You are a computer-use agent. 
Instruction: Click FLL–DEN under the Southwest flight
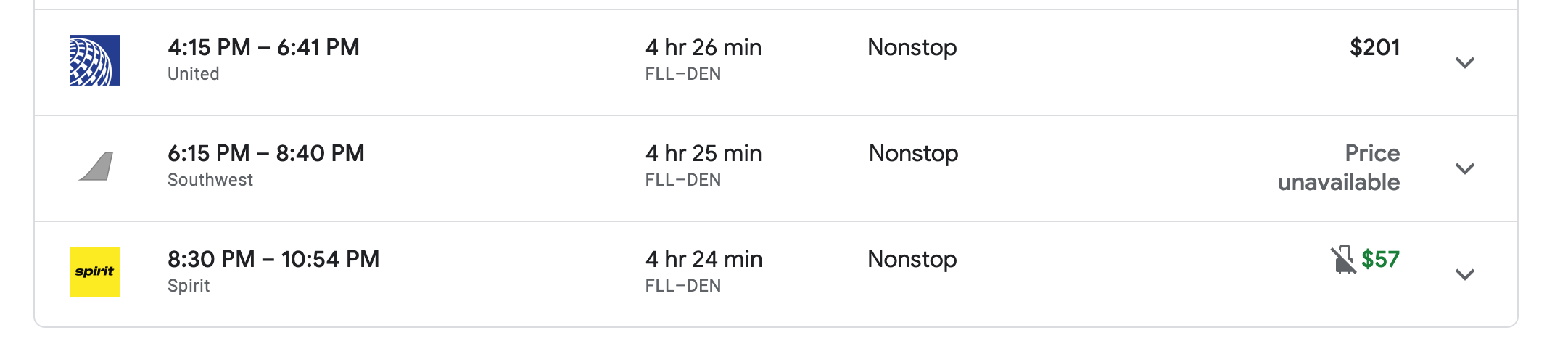click(x=682, y=180)
